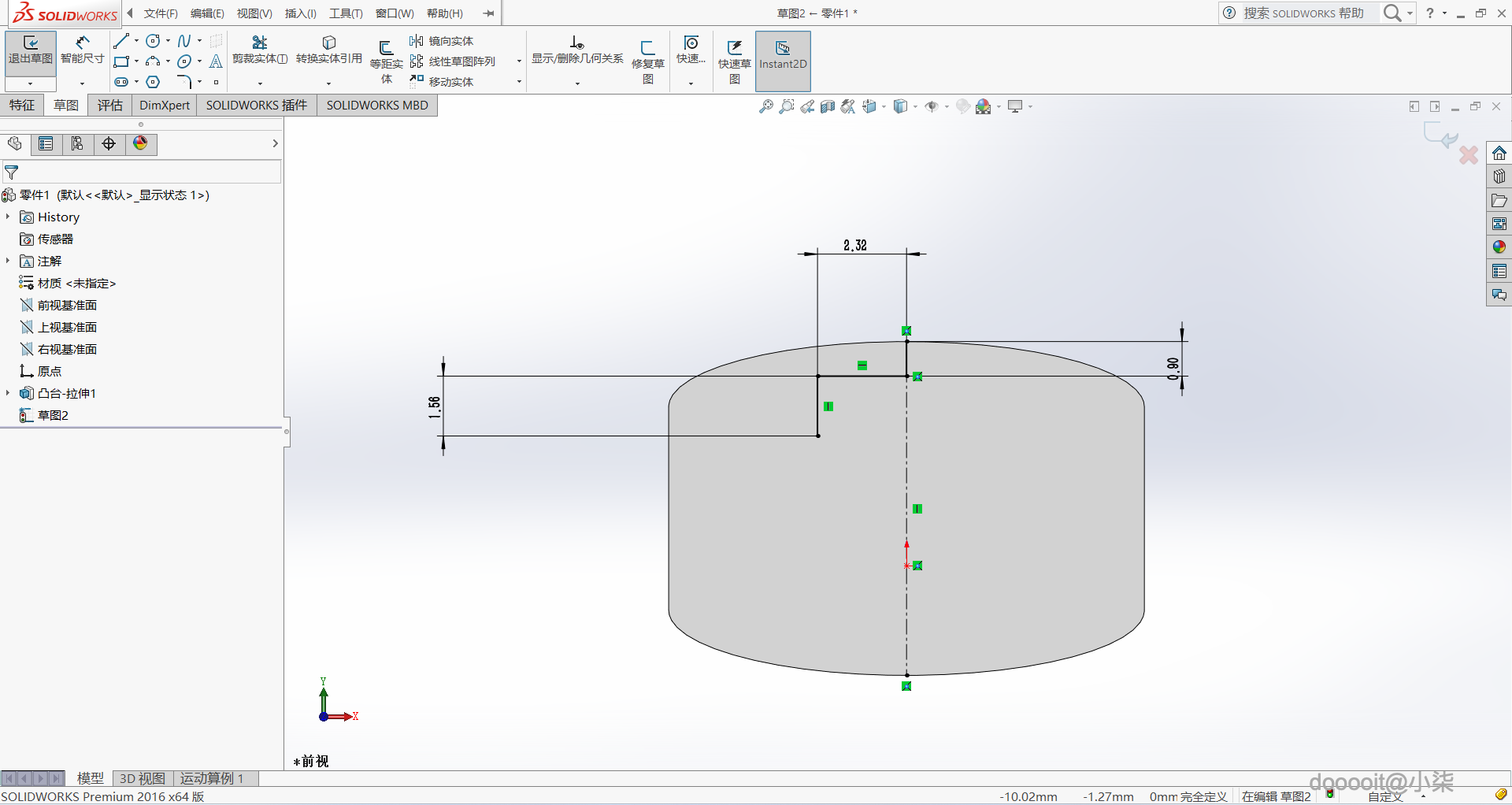Click the SOLIDWORKS help search field

(1303, 13)
